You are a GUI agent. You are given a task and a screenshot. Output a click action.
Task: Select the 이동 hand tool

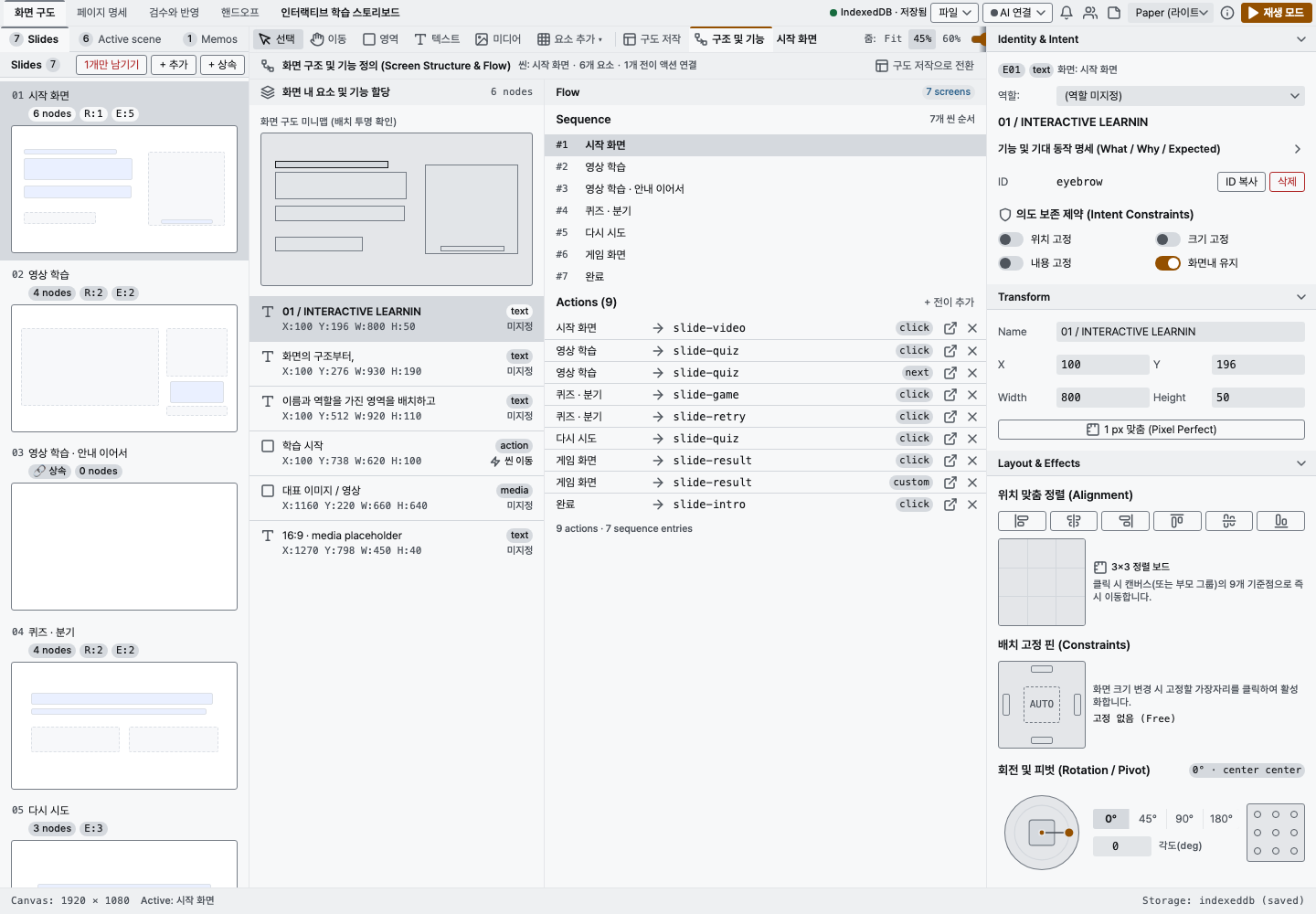point(328,39)
